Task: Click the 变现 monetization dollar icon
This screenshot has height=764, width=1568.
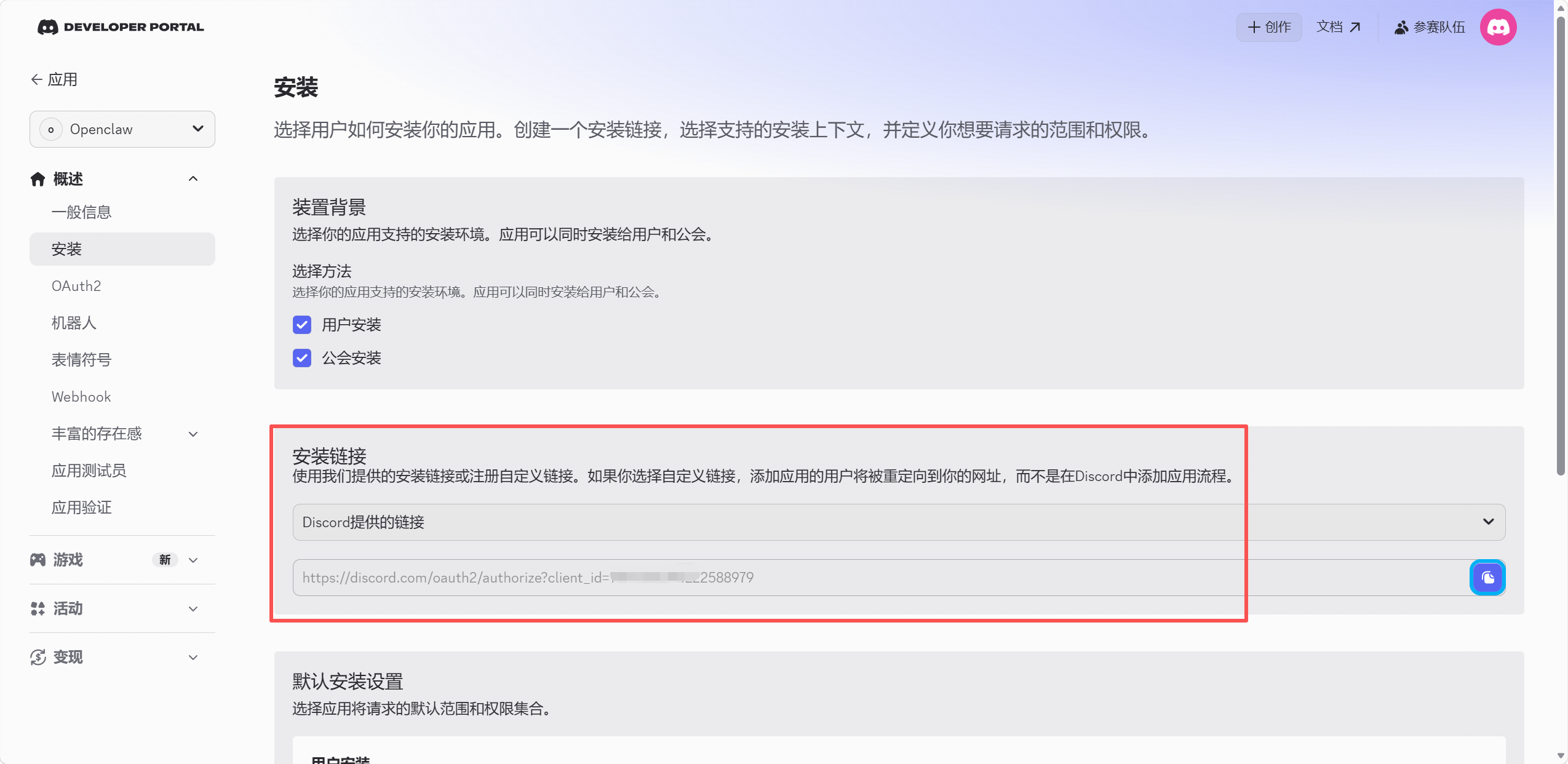Action: 38,657
